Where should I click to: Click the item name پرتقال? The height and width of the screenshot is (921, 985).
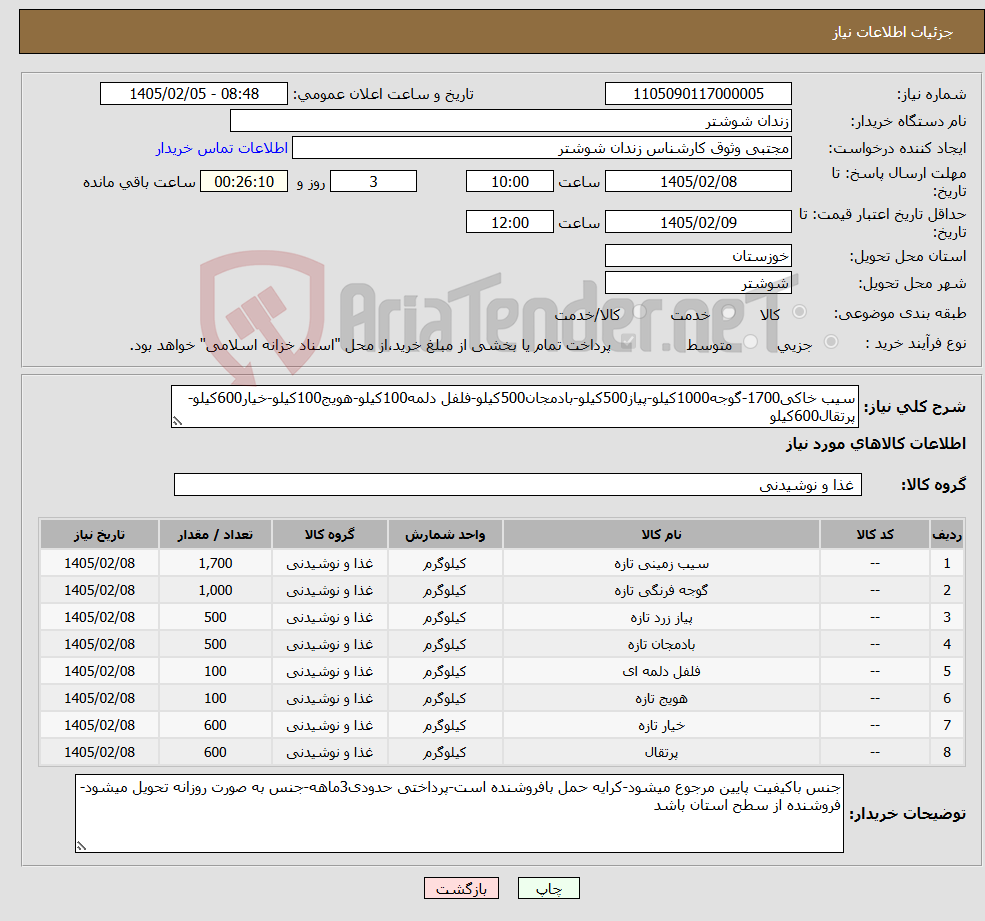(661, 753)
